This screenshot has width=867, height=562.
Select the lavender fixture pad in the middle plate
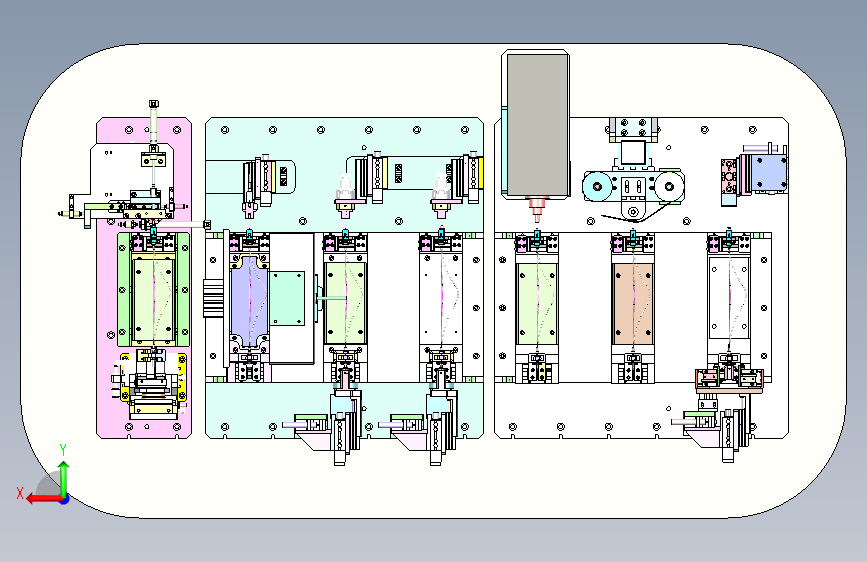pos(249,301)
